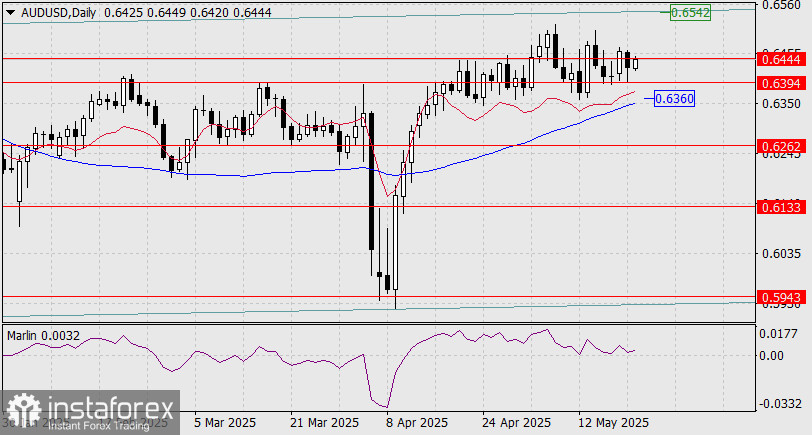Image resolution: width=812 pixels, height=435 pixels.
Task: Select the 0.6035 price axis value
Action: click(781, 253)
